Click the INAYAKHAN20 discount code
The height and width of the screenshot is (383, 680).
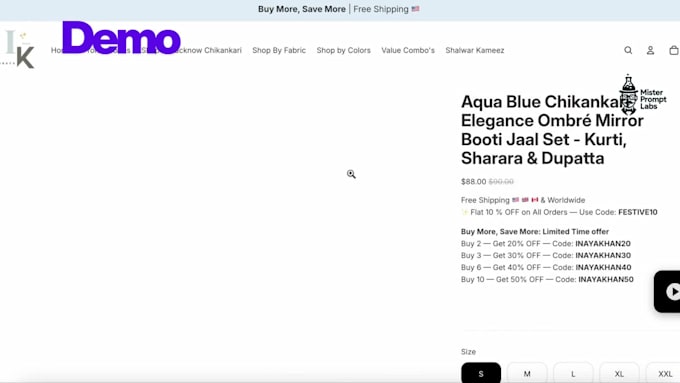[603, 244]
